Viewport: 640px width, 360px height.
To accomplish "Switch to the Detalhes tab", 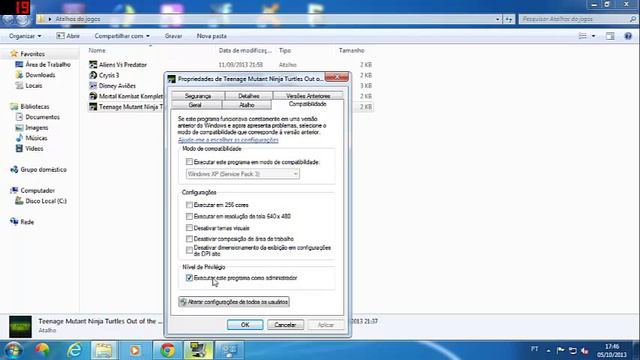I will coord(249,96).
